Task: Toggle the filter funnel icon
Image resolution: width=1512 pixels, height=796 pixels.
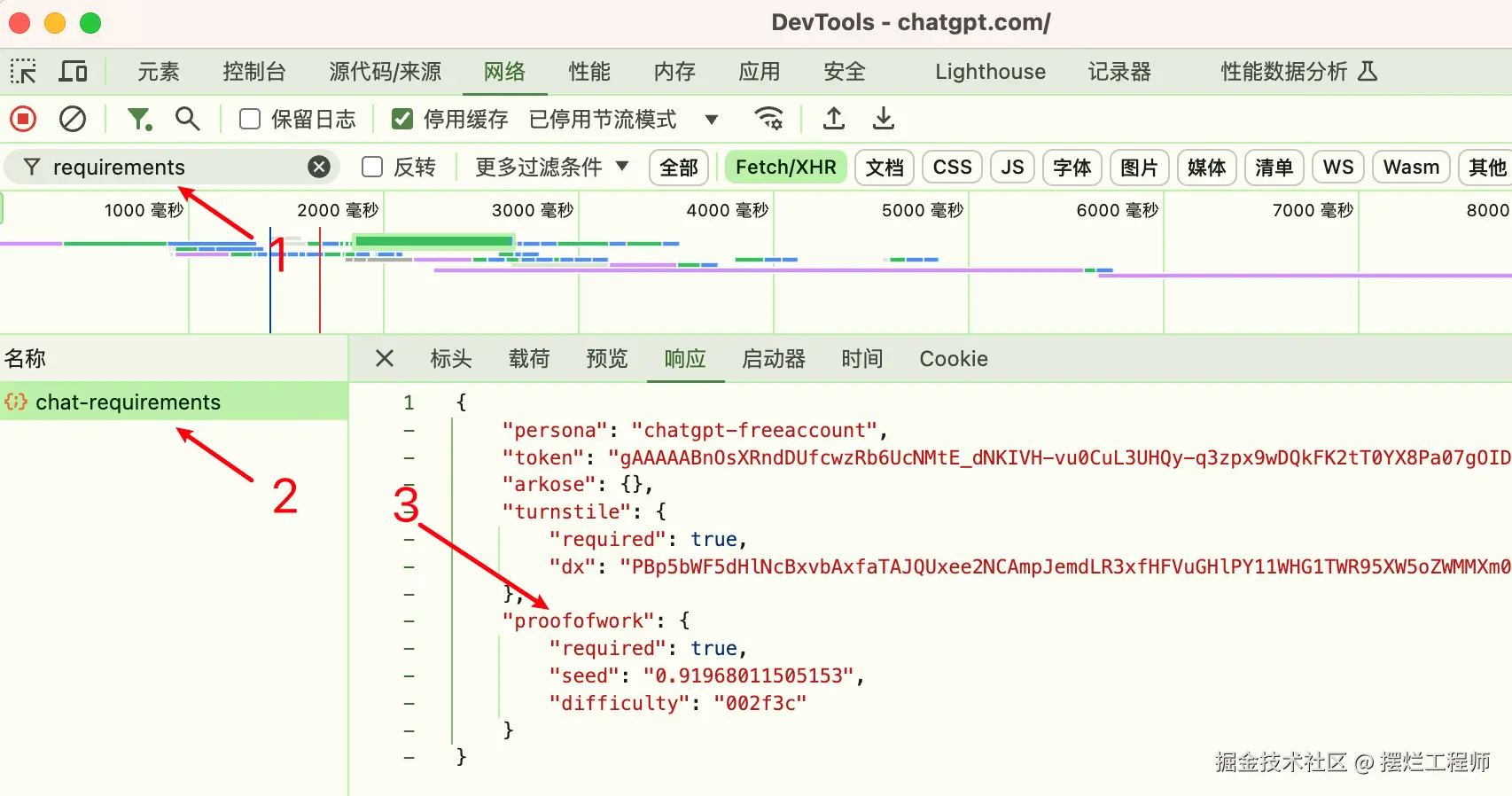Action: tap(139, 118)
